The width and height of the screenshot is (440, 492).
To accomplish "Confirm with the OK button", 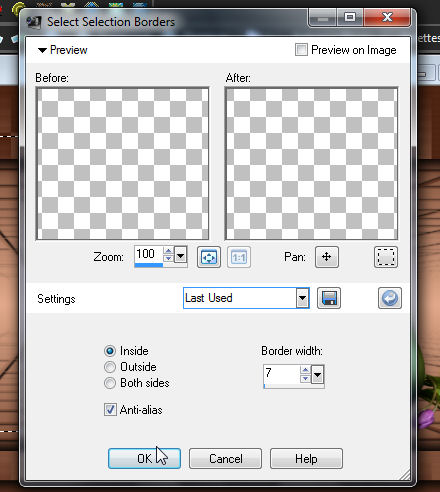I will point(144,459).
